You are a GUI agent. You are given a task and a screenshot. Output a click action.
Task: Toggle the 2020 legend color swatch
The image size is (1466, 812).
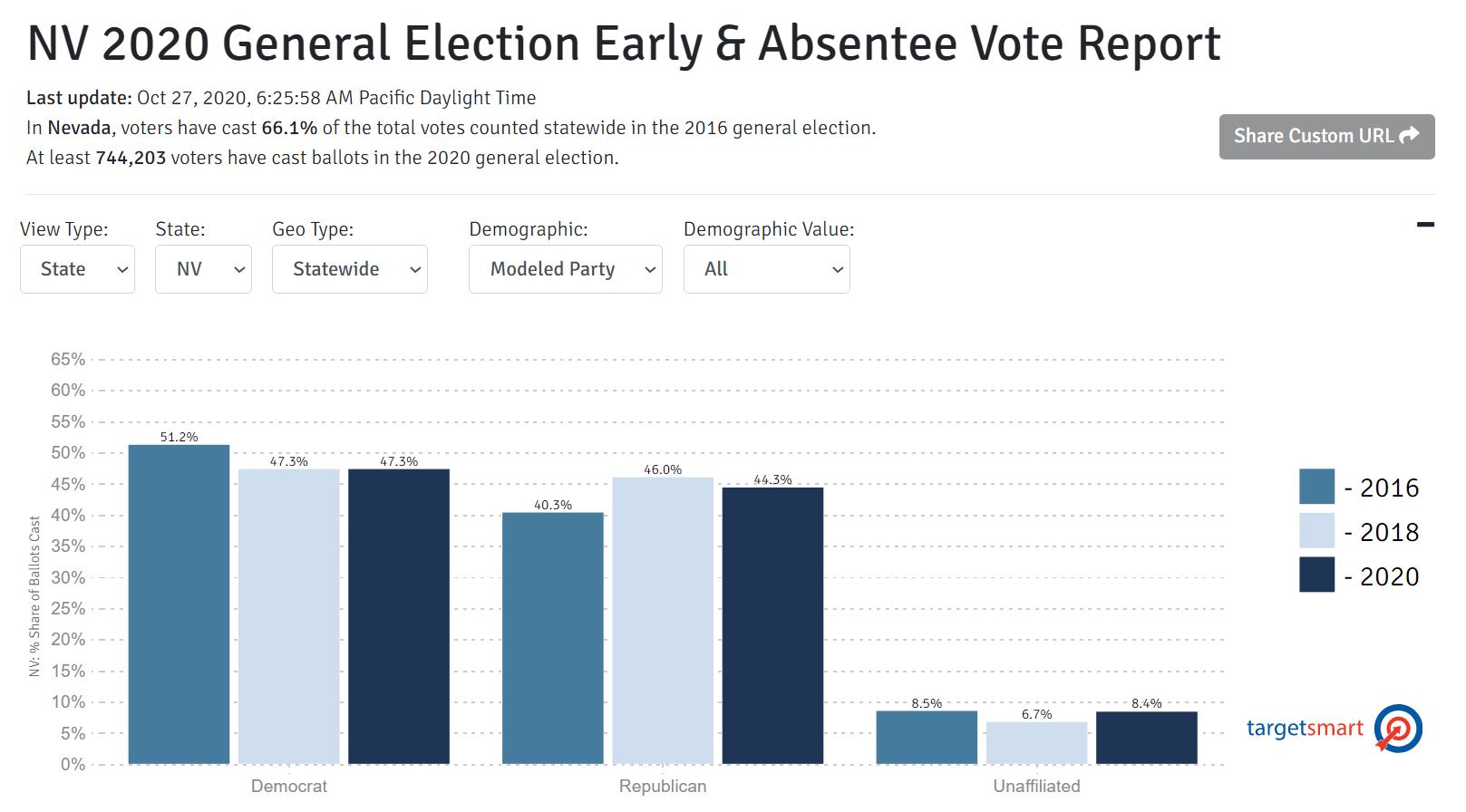pyautogui.click(x=1316, y=575)
